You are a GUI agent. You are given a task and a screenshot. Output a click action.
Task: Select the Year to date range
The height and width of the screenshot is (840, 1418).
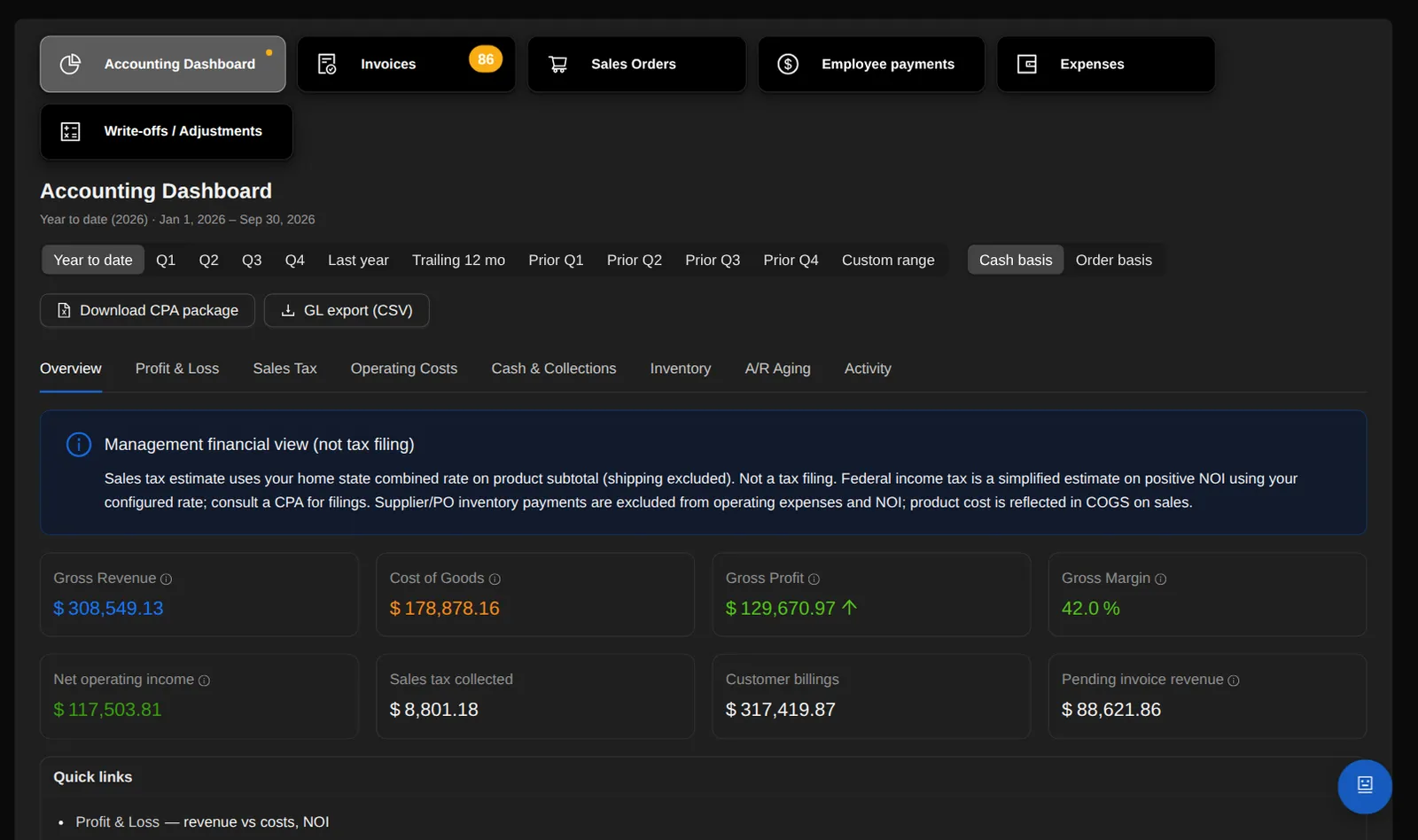point(93,260)
